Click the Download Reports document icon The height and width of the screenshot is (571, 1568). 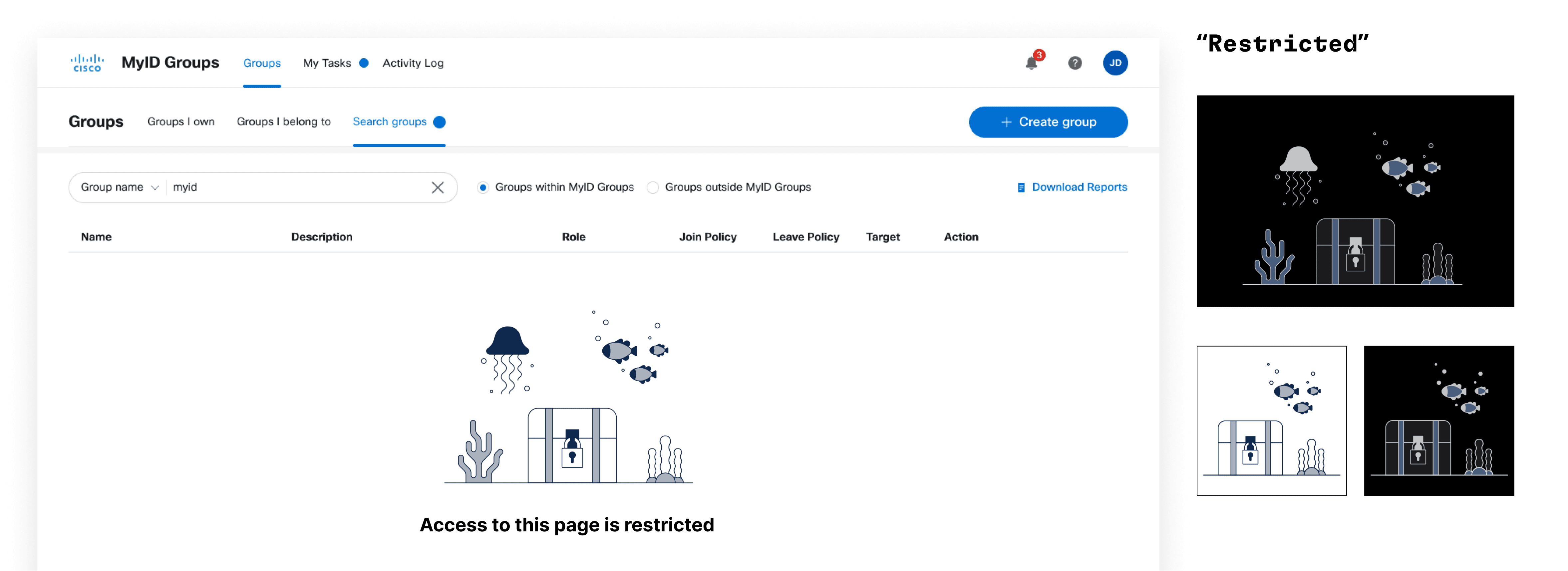[x=1021, y=187]
